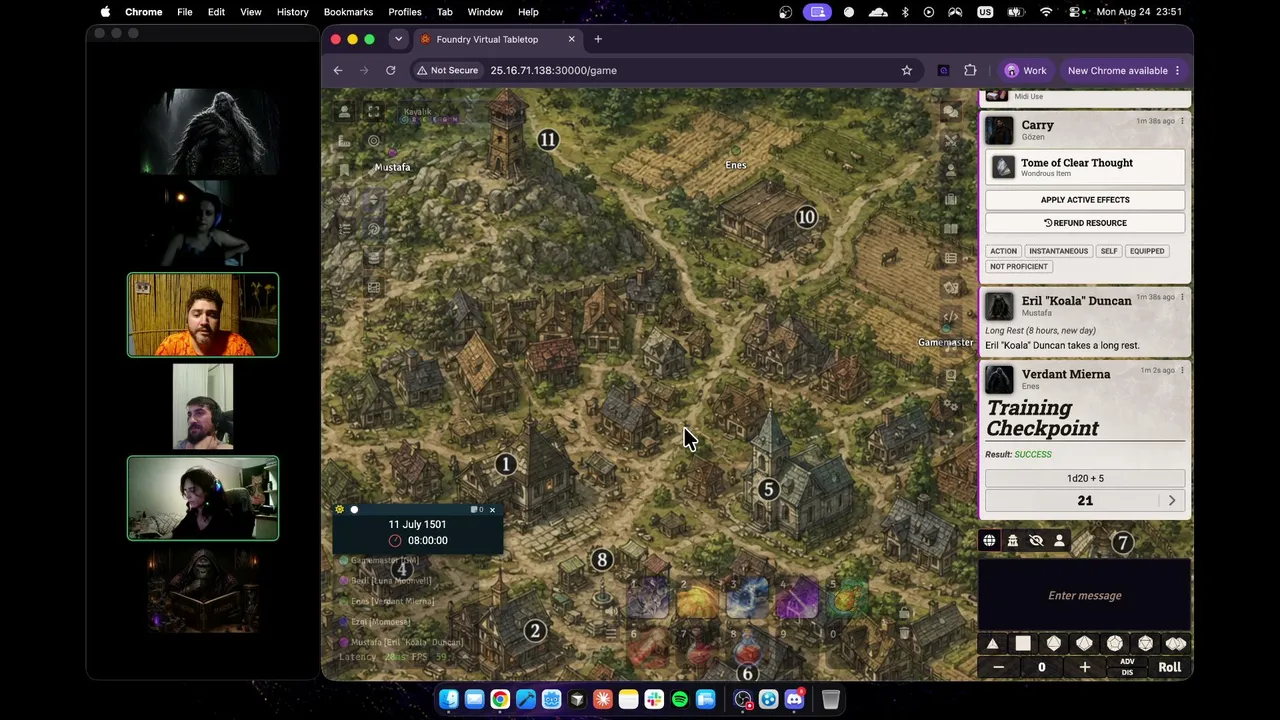Activate hotbar slot 1 macro
The image size is (1280, 720).
coord(648,598)
